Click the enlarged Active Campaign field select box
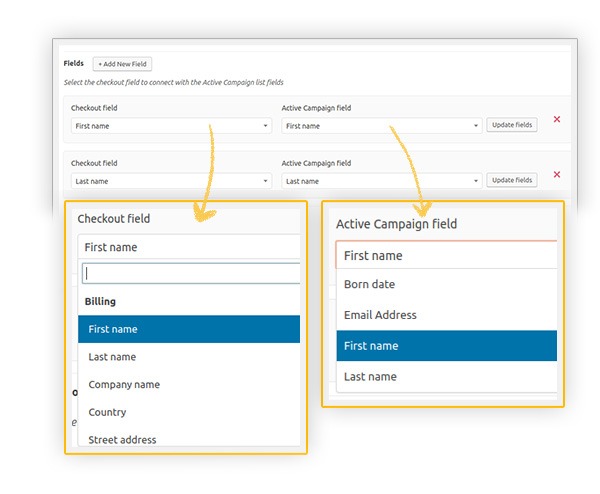This screenshot has width=600, height=494. [446, 256]
